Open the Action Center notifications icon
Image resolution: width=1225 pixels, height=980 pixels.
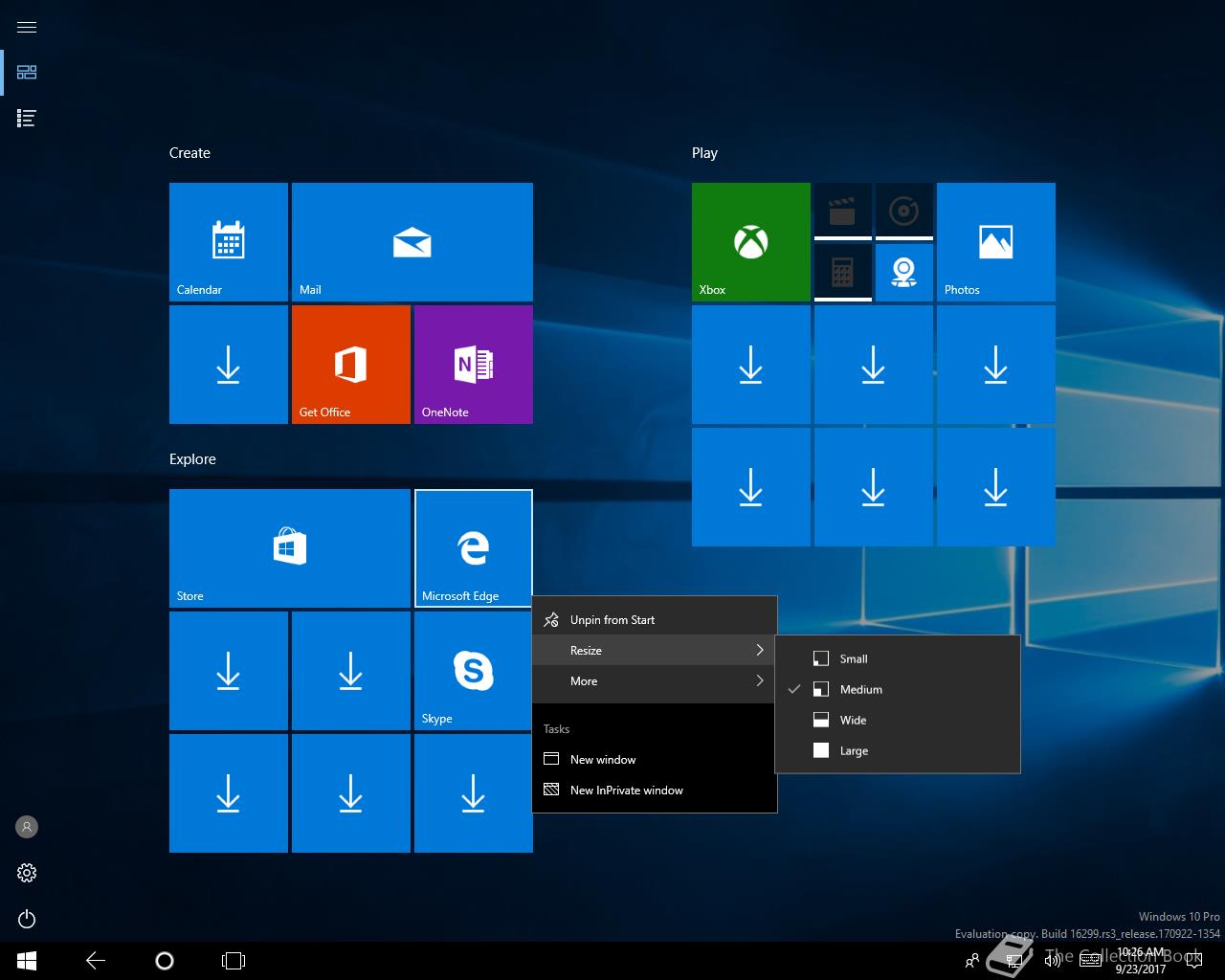click(1192, 961)
